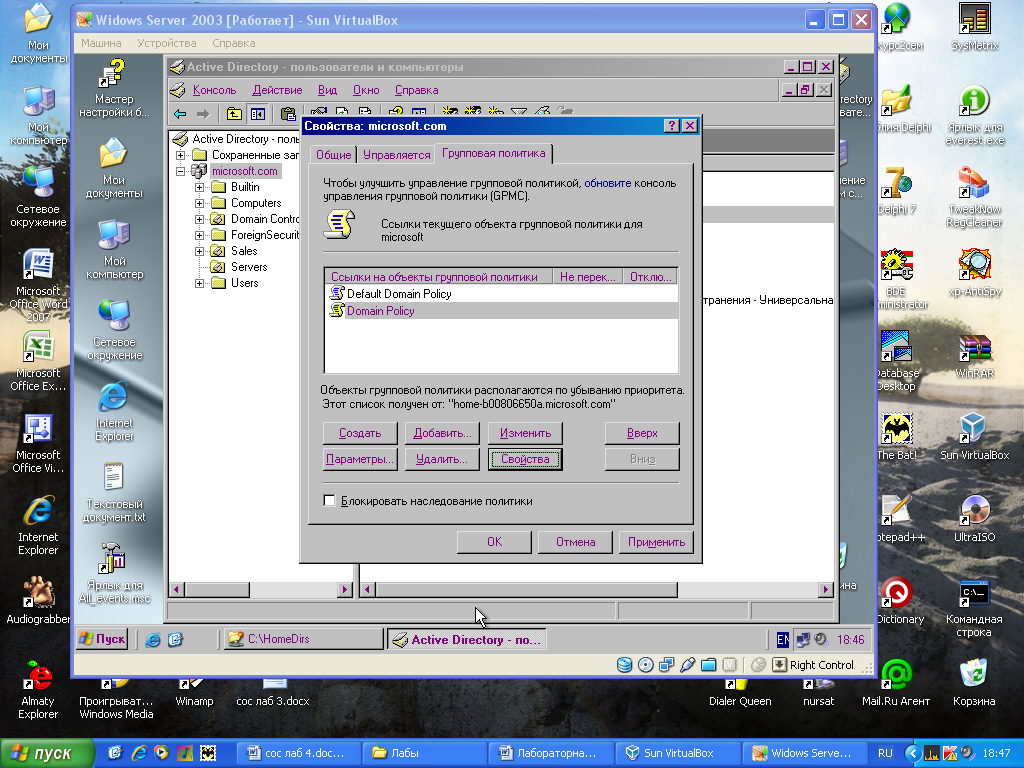The width and height of the screenshot is (1024, 768).
Task: Click the Up one level folder icon
Action: 234,114
